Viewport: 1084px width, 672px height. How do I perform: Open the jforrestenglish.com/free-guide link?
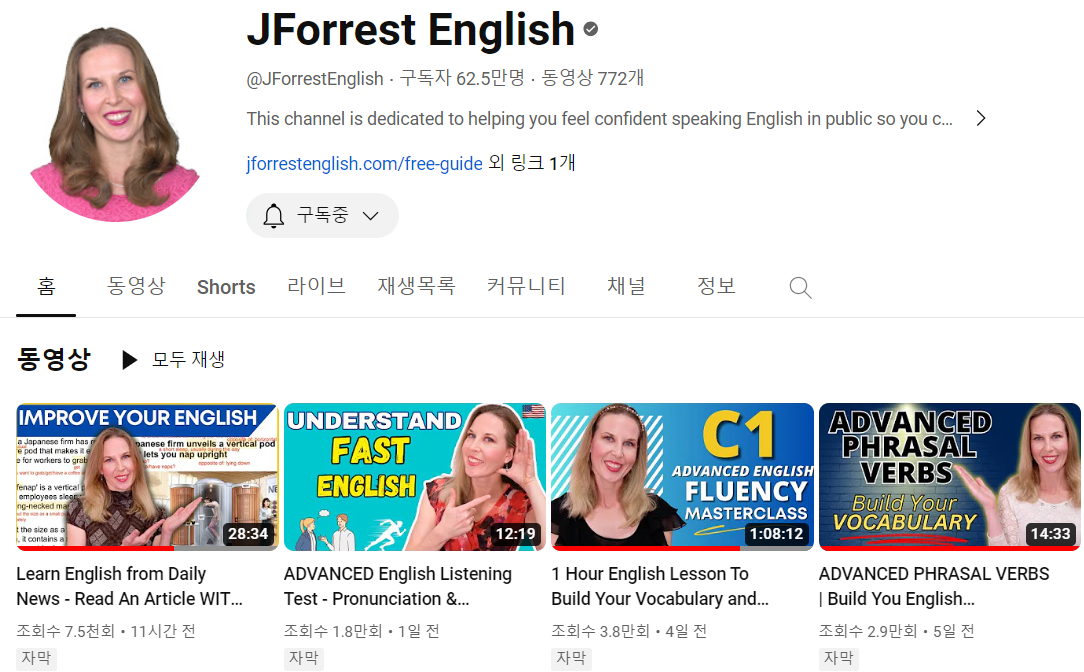click(364, 163)
